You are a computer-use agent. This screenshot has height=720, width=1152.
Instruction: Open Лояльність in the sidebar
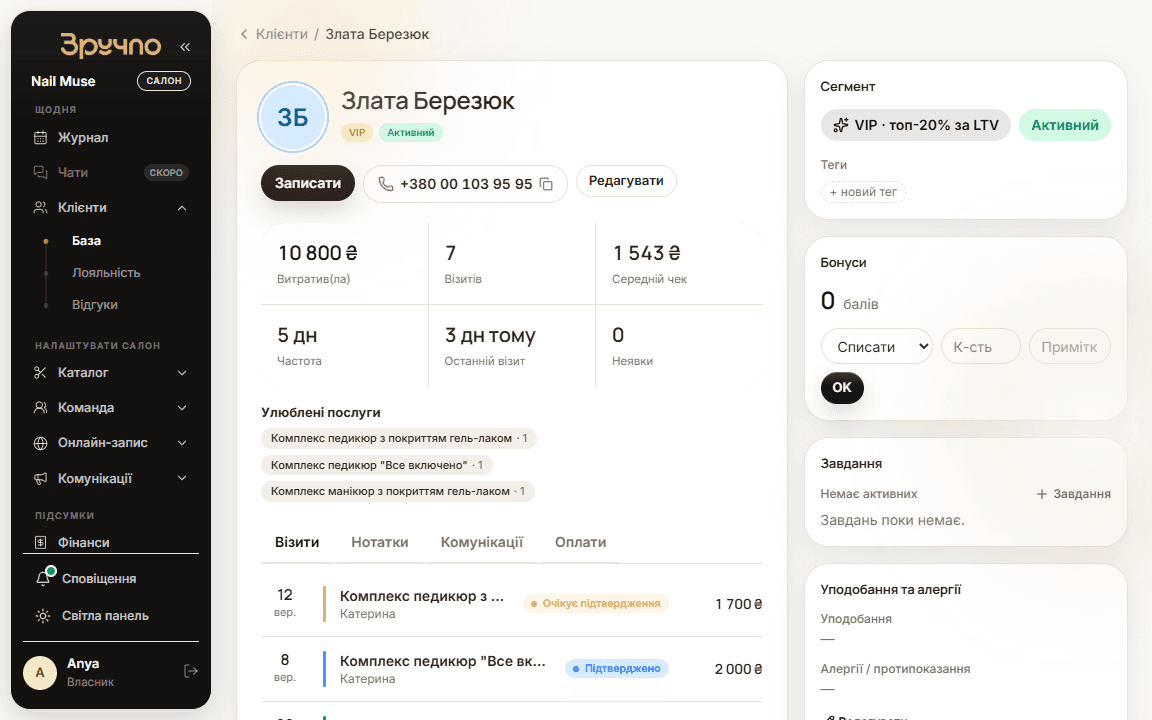click(106, 273)
